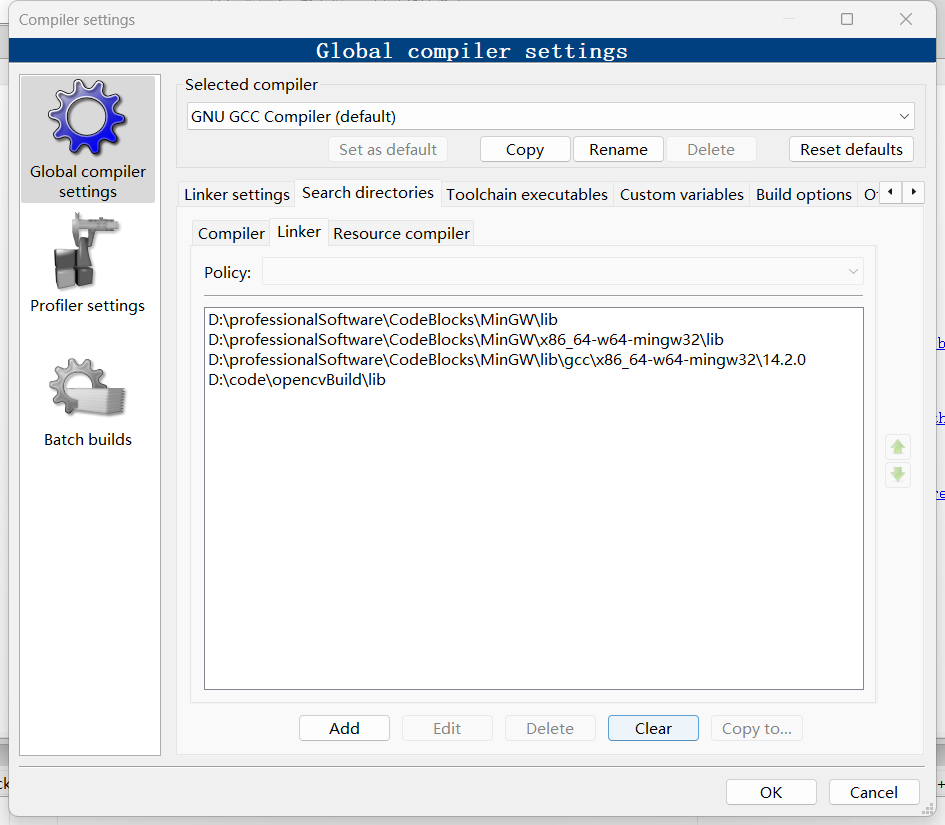The width and height of the screenshot is (945, 825).
Task: Switch to Search directories tab
Action: 368,193
